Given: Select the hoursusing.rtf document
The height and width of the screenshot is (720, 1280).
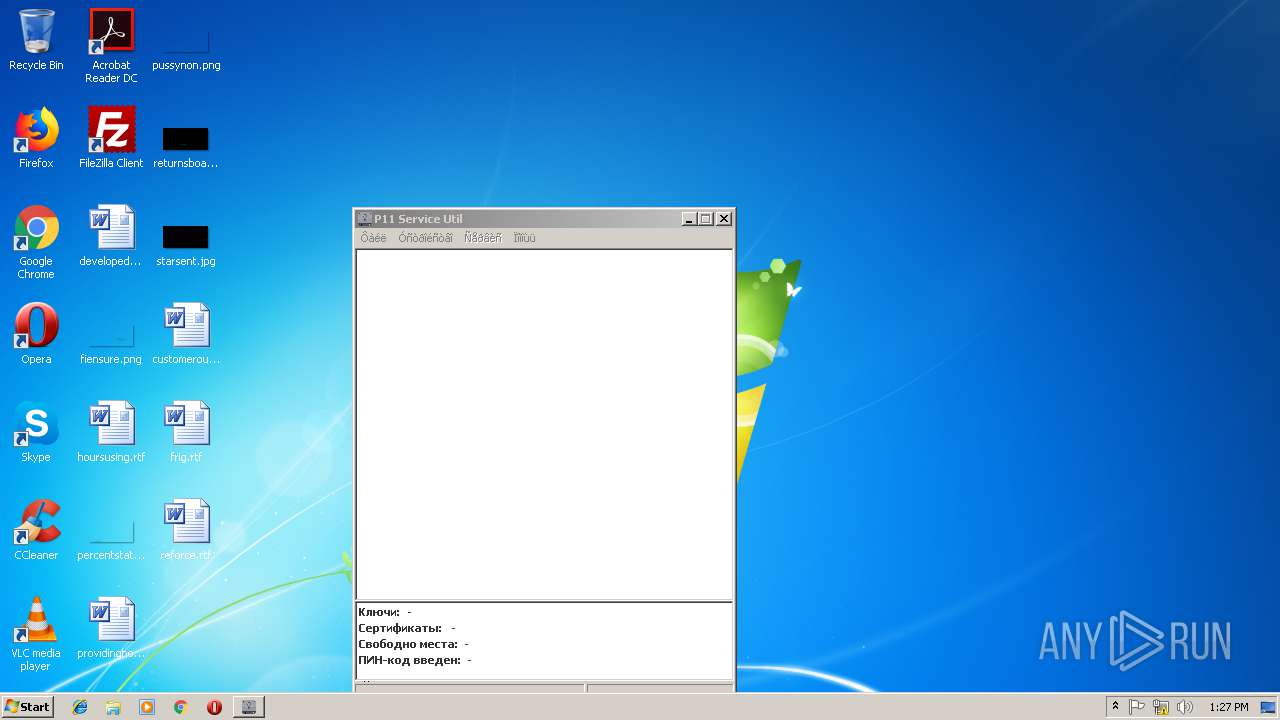Looking at the screenshot, I should tap(111, 433).
